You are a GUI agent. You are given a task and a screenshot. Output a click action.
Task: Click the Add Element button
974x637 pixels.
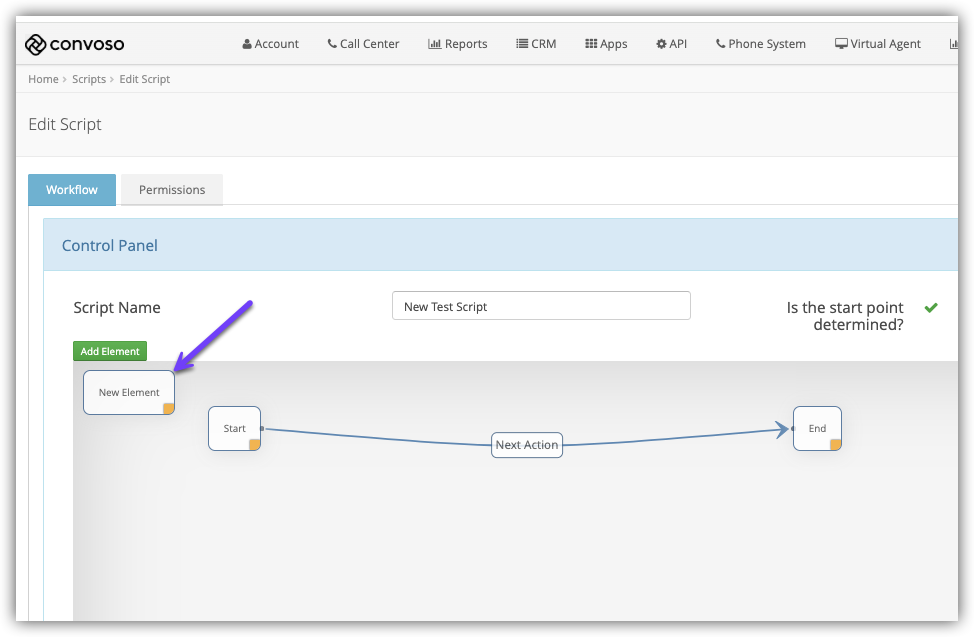[x=110, y=351]
